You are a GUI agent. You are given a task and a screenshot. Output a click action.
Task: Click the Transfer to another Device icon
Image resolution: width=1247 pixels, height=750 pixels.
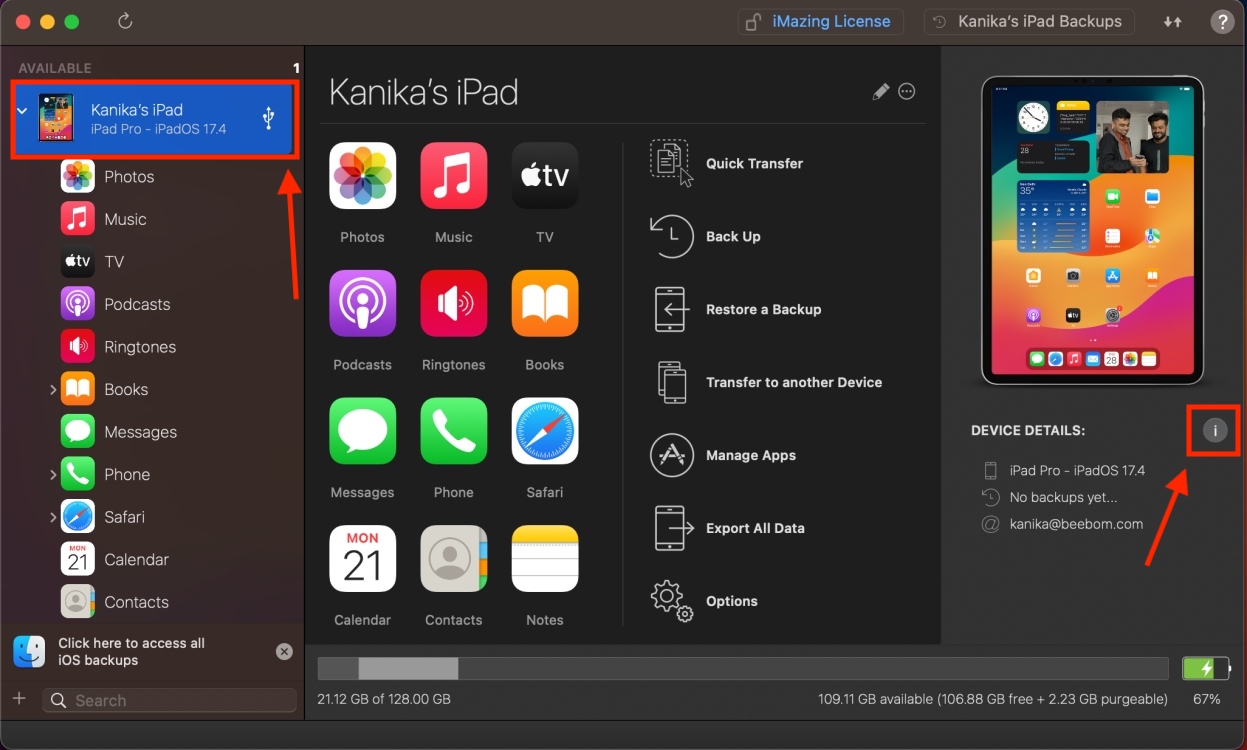pyautogui.click(x=671, y=382)
